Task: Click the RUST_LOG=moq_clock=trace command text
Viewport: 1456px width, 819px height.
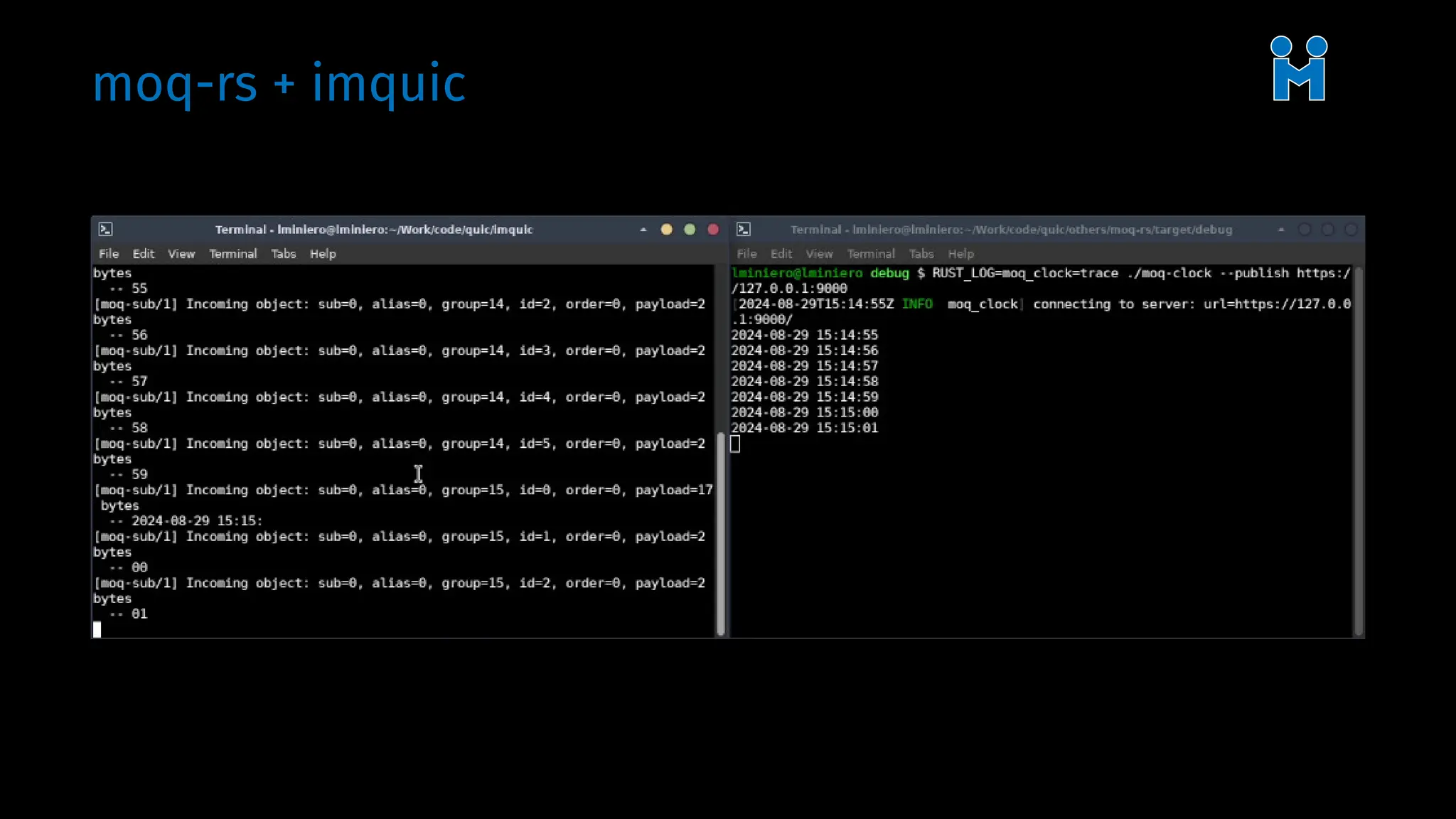Action: point(1025,273)
